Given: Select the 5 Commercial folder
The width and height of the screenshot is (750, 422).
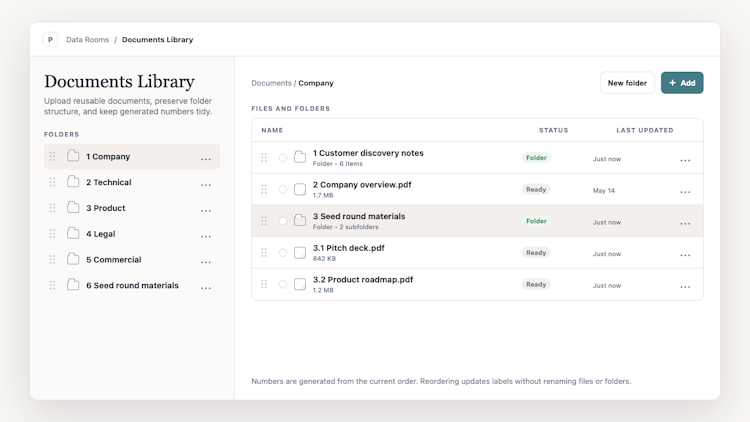Looking at the screenshot, I should coord(132,260).
